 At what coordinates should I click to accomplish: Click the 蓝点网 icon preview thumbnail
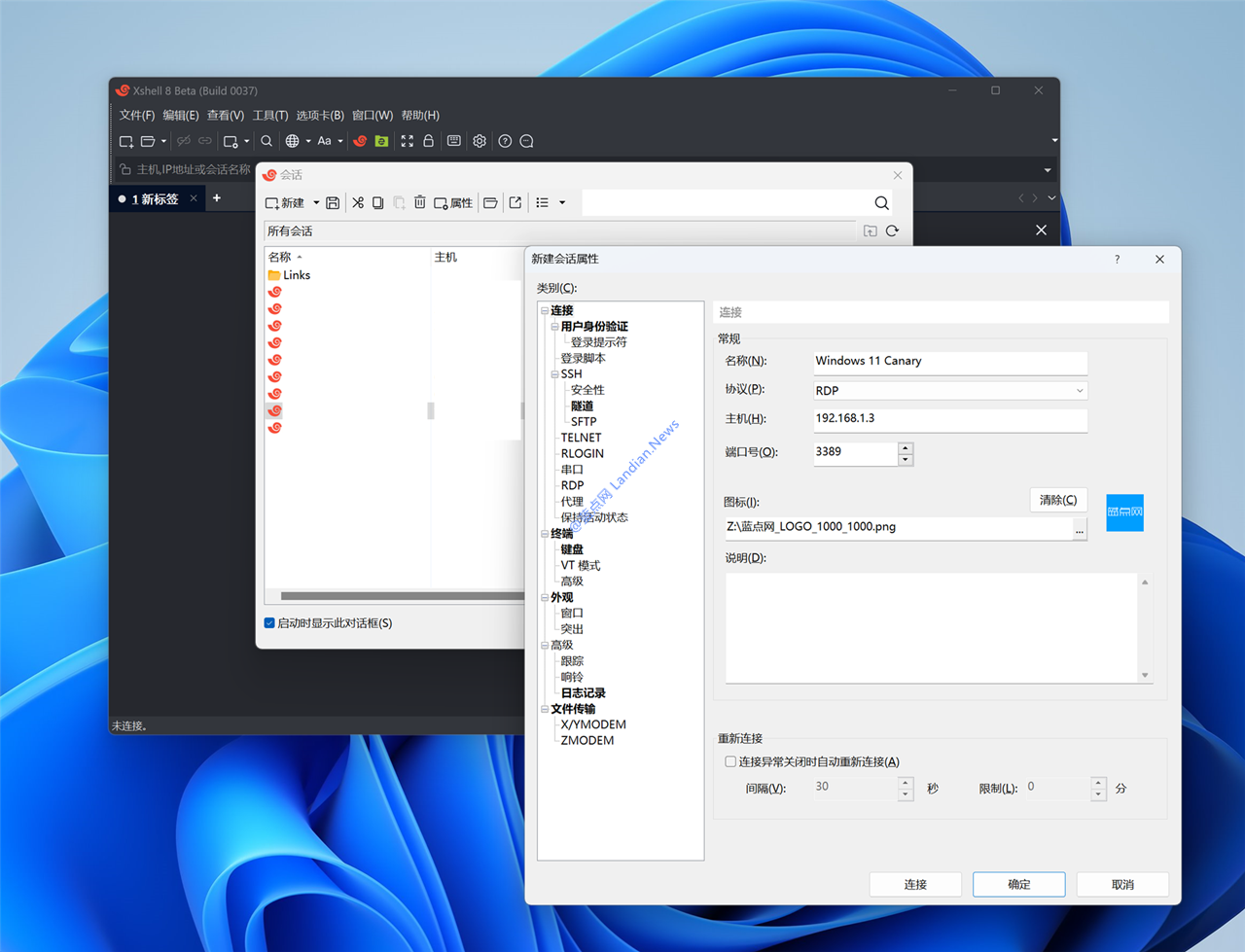1125,512
